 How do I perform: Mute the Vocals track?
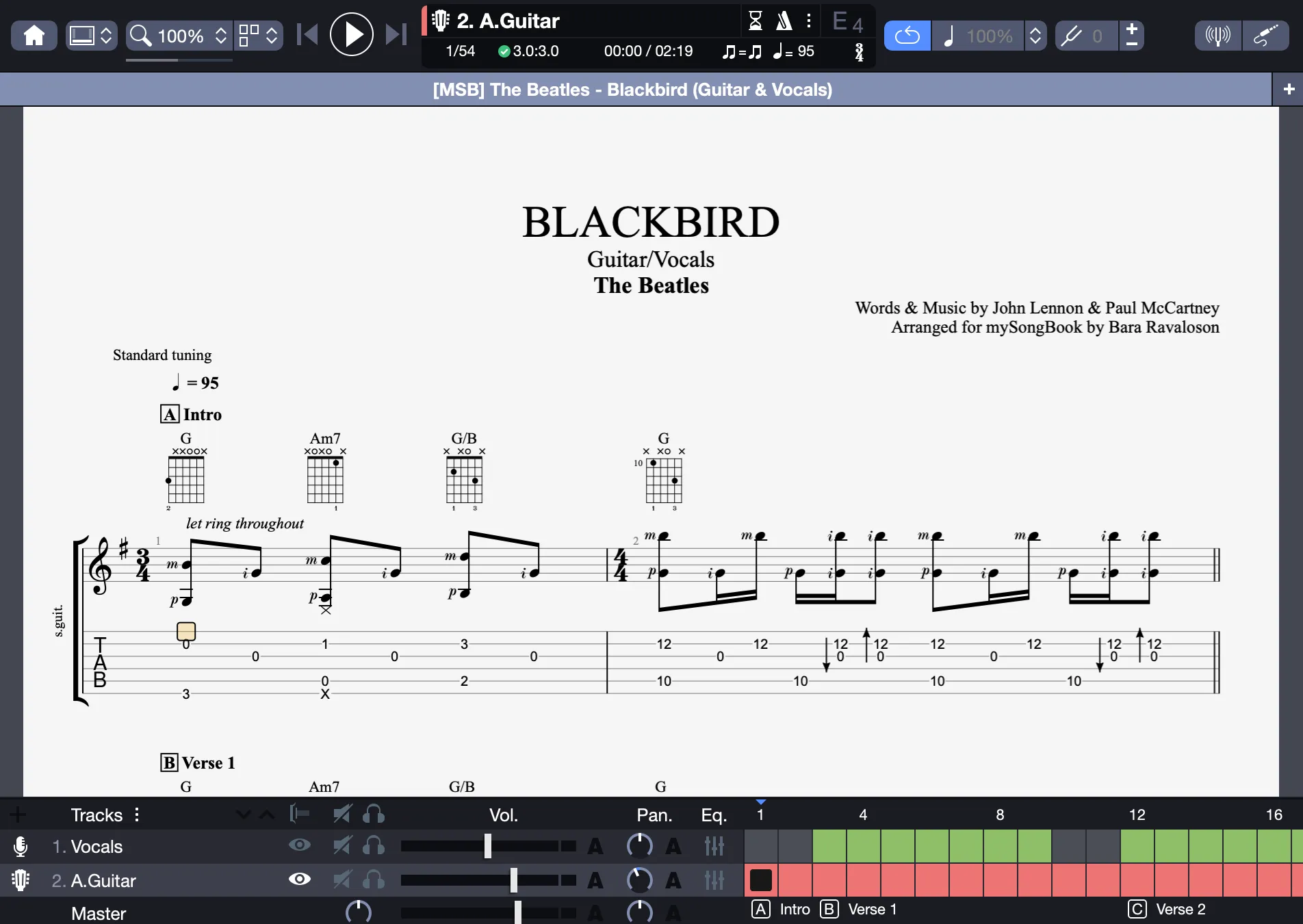(341, 846)
